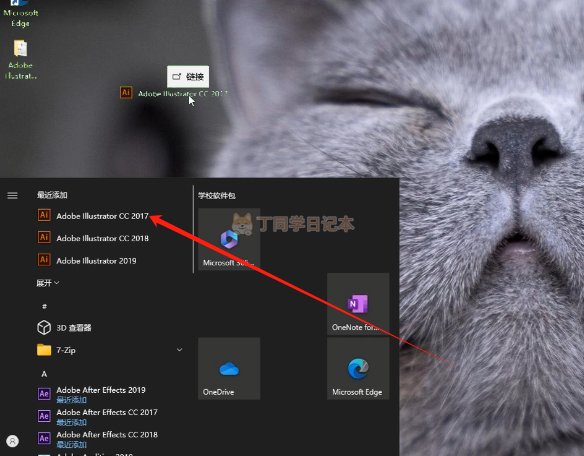This screenshot has width=584, height=456.
Task: Click the Adobe After Effects 2019 label
Action: pos(101,390)
